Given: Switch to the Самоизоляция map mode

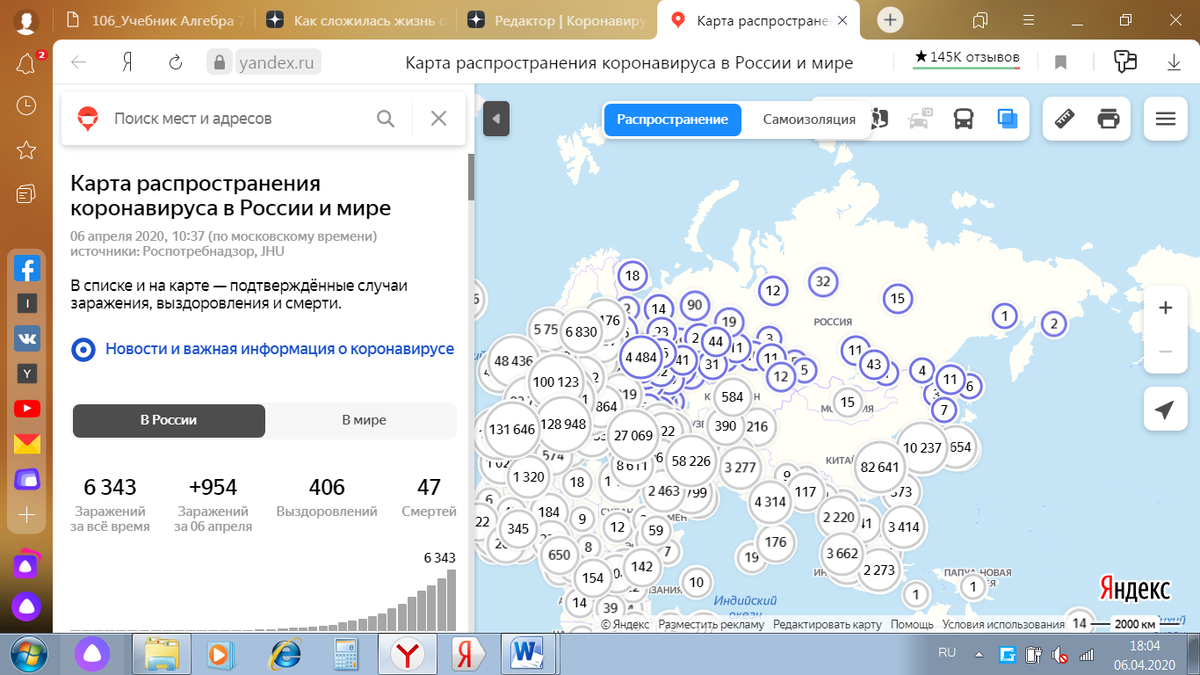Looking at the screenshot, I should tap(809, 119).
